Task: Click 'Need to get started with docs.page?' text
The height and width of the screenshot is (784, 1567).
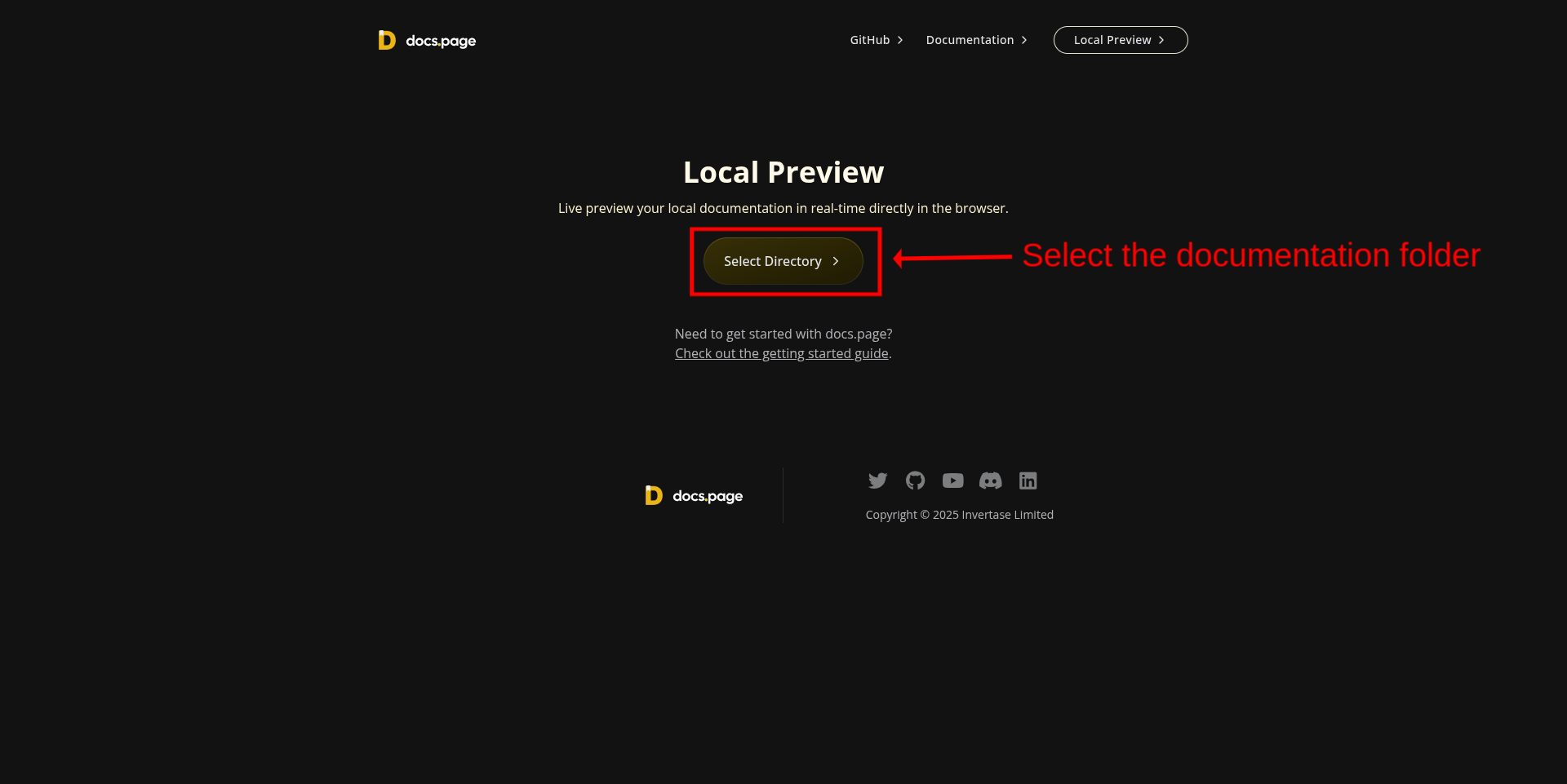Action: 783,334
